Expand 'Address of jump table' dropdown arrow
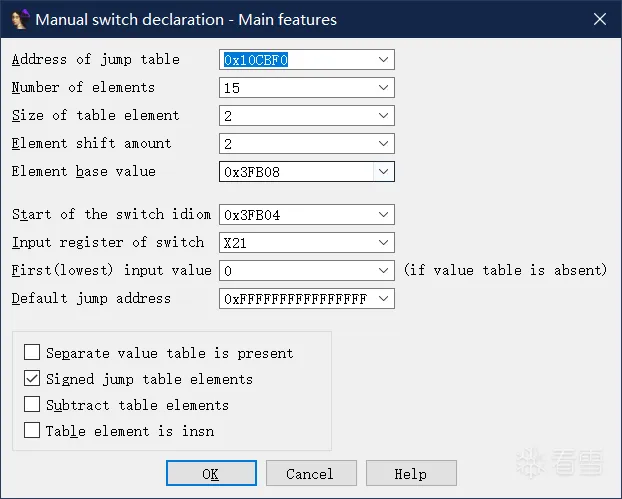This screenshot has width=622, height=499. pos(383,59)
